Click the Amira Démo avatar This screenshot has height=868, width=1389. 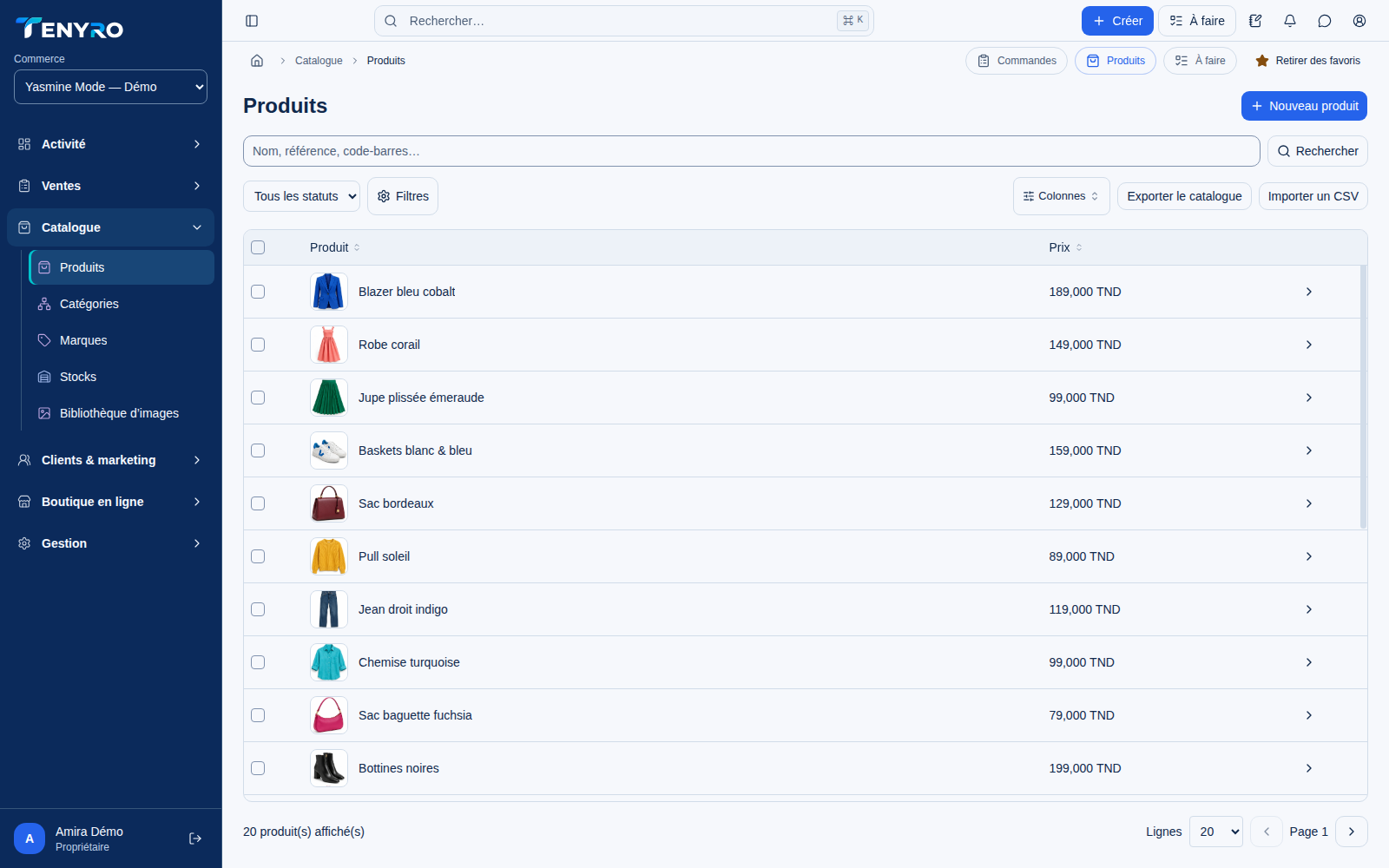[x=30, y=838]
